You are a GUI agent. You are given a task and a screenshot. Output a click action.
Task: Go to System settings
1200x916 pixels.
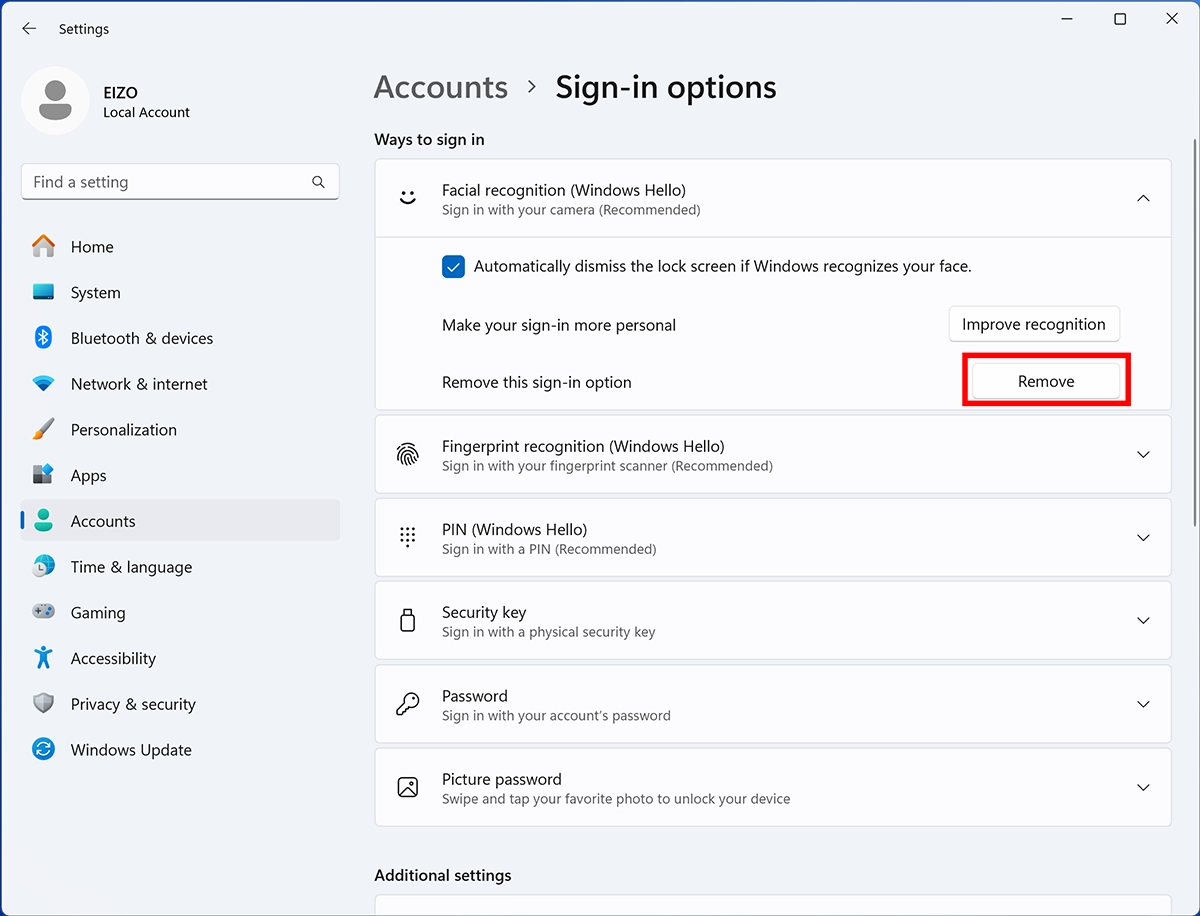(180, 293)
